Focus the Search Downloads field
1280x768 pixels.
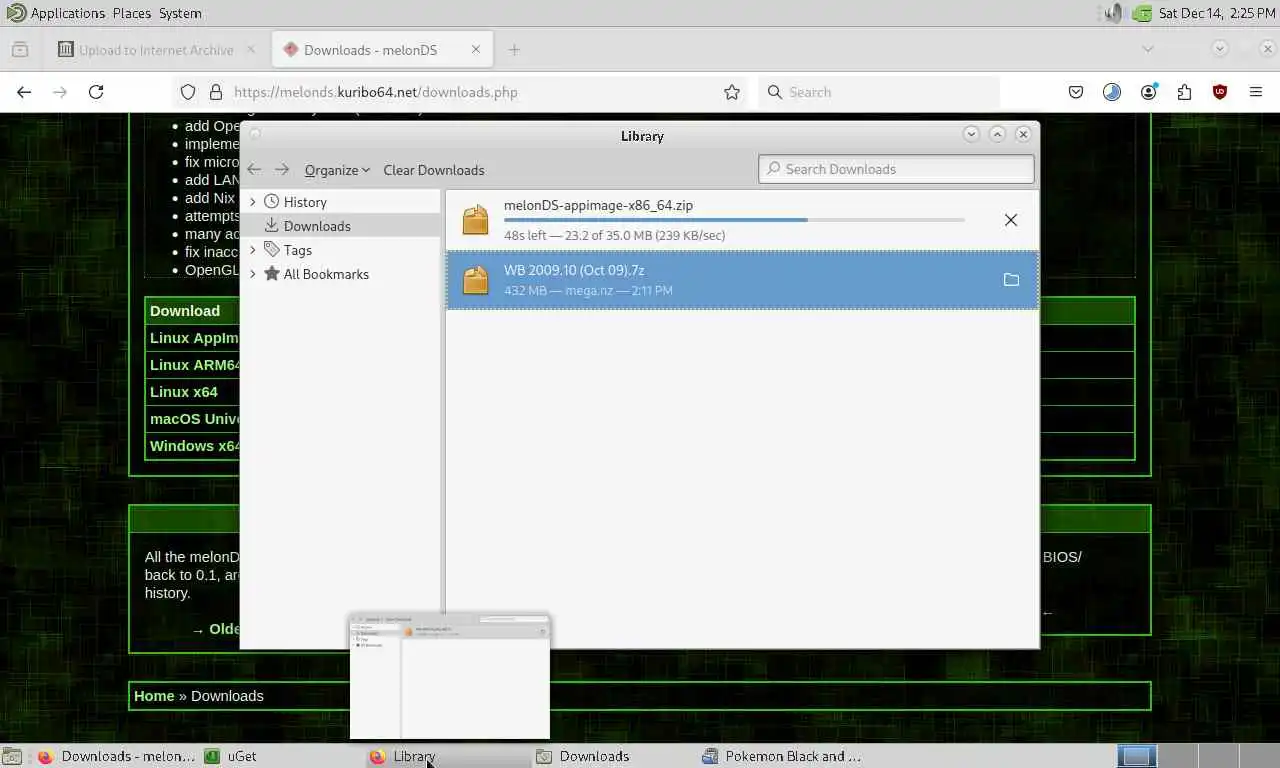(x=896, y=169)
